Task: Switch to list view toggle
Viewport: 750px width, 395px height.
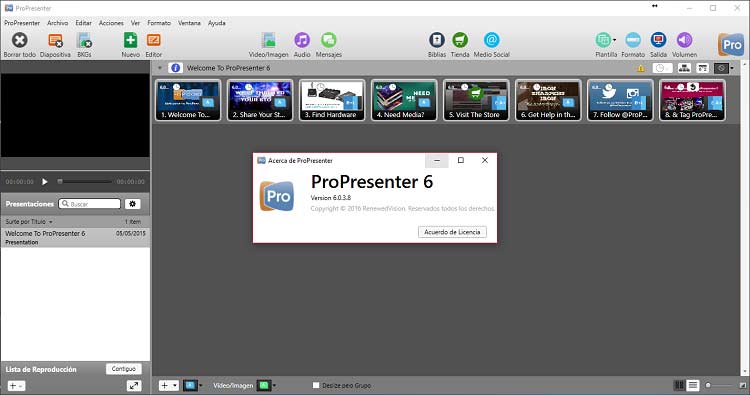Action: (692, 385)
